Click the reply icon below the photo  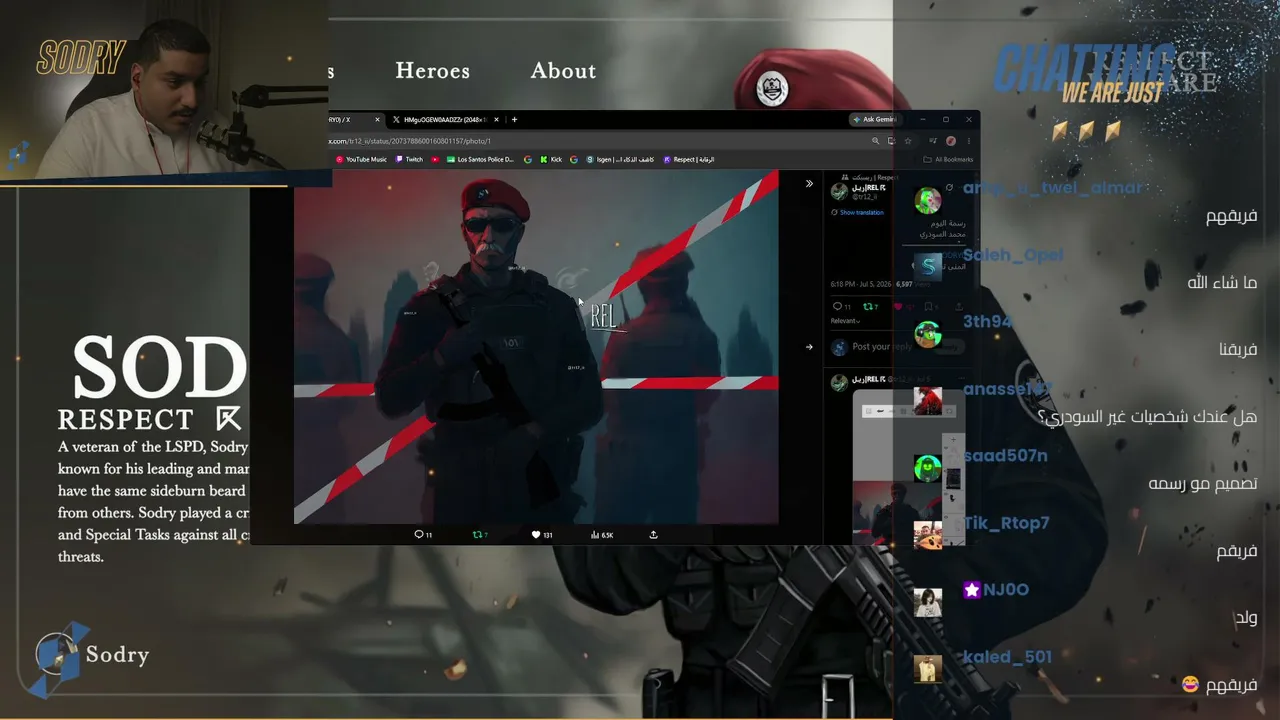pos(419,535)
